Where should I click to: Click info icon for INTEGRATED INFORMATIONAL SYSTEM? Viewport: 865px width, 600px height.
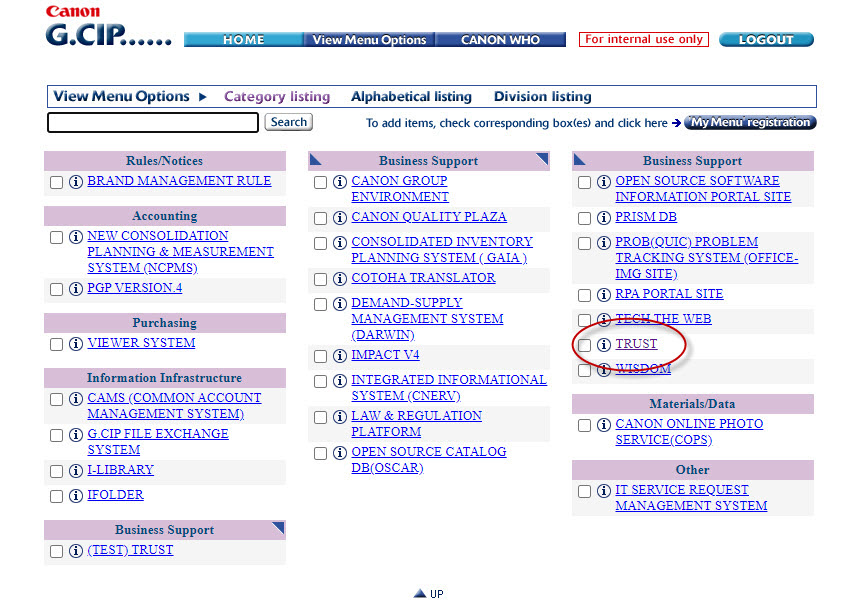tap(340, 381)
